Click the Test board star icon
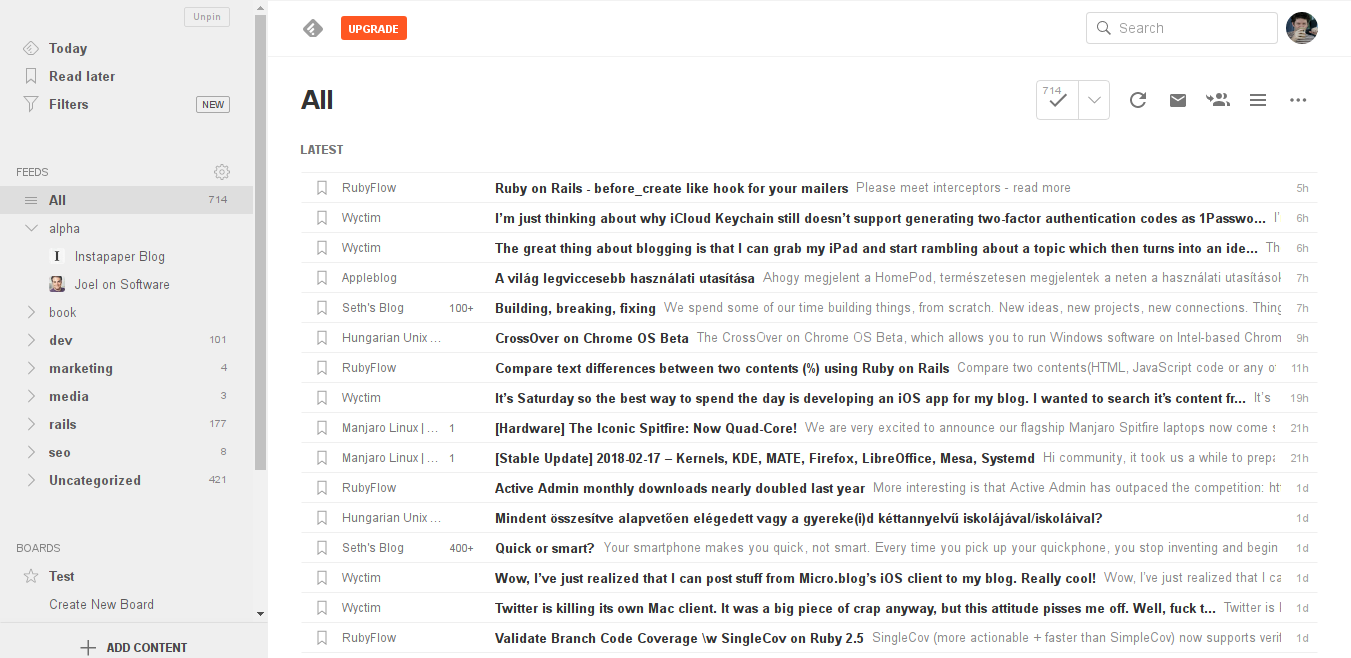The image size is (1351, 658). coord(30,576)
